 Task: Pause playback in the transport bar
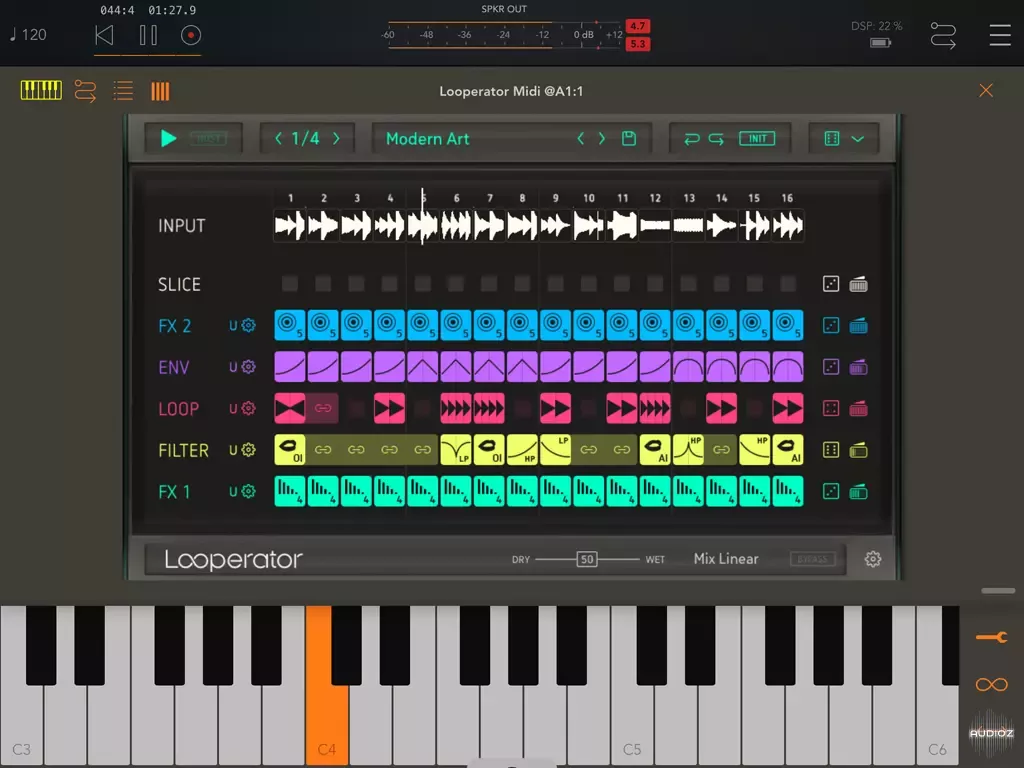(148, 35)
